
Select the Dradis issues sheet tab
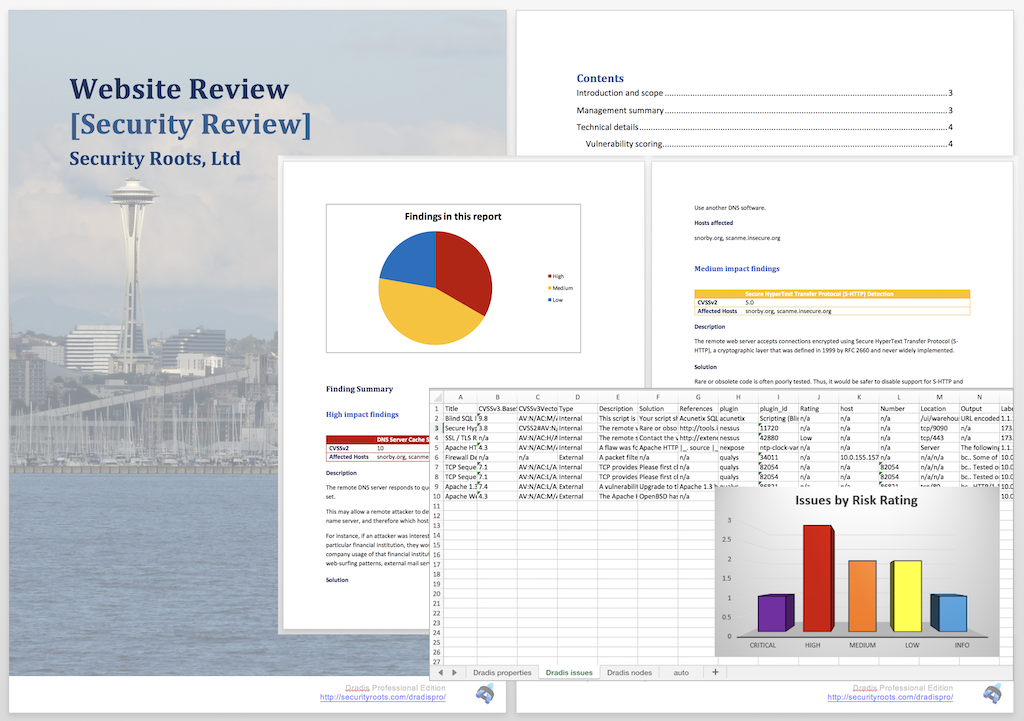click(x=569, y=672)
